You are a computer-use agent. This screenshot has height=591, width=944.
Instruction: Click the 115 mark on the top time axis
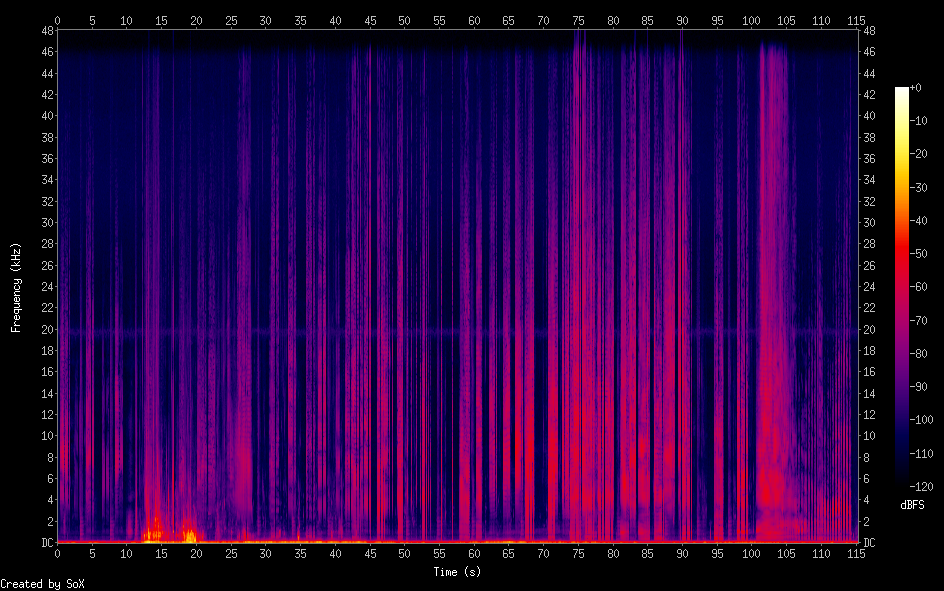point(855,20)
